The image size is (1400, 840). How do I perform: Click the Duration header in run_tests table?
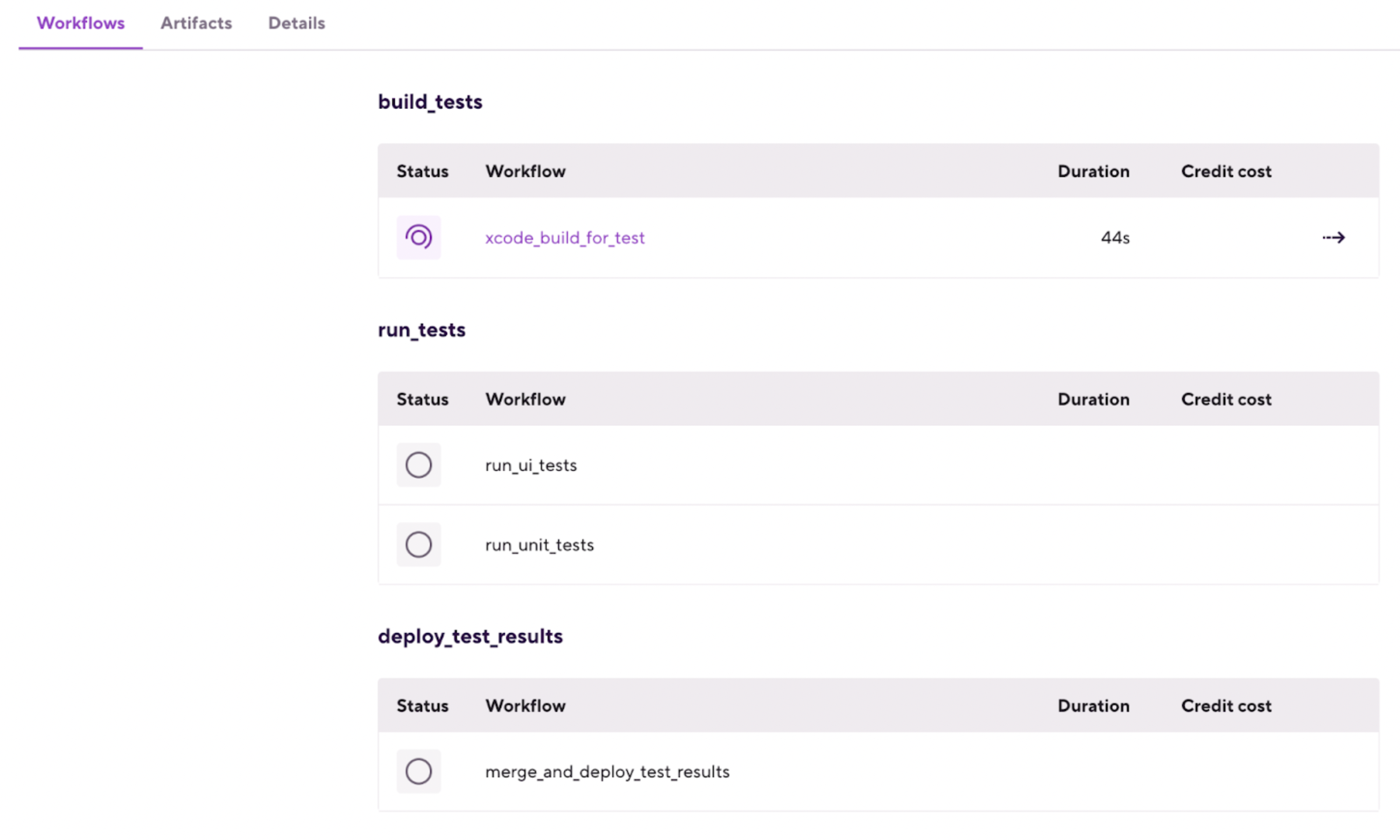coord(1093,400)
